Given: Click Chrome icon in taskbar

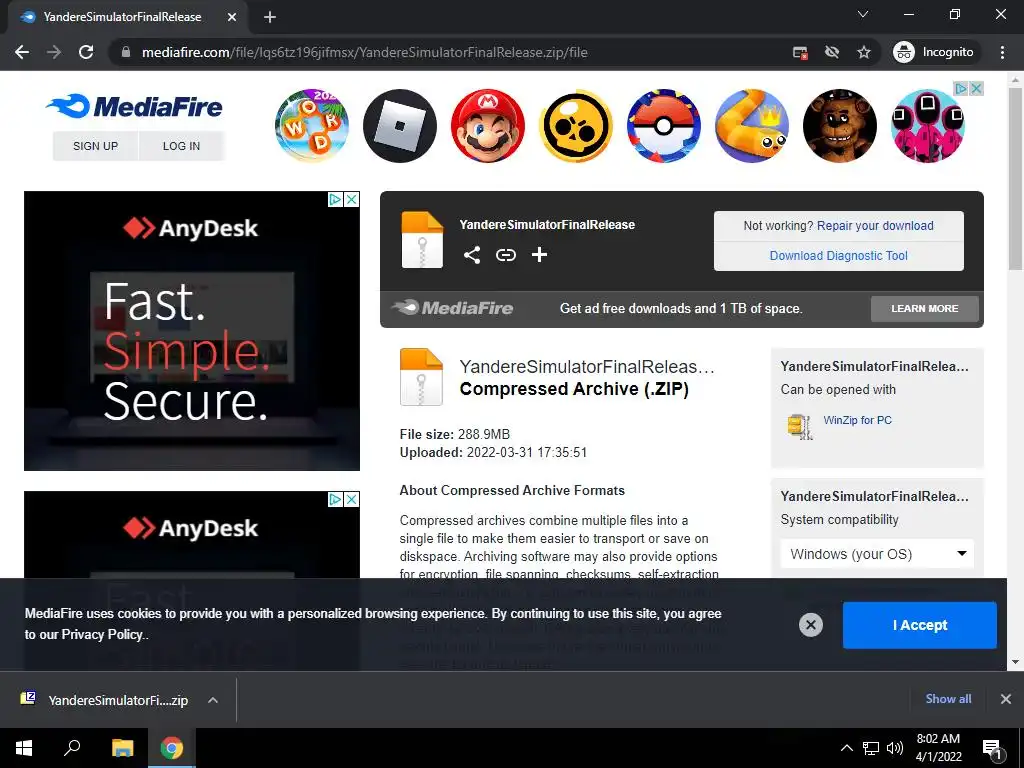Looking at the screenshot, I should click(x=172, y=748).
